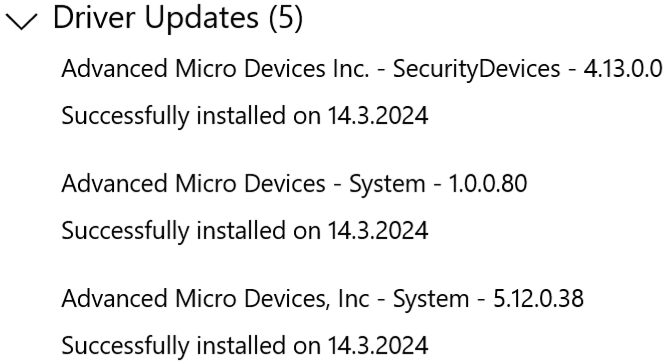Collapse the Driver Updates chevron arrow
The width and height of the screenshot is (665, 361).
(x=21, y=21)
